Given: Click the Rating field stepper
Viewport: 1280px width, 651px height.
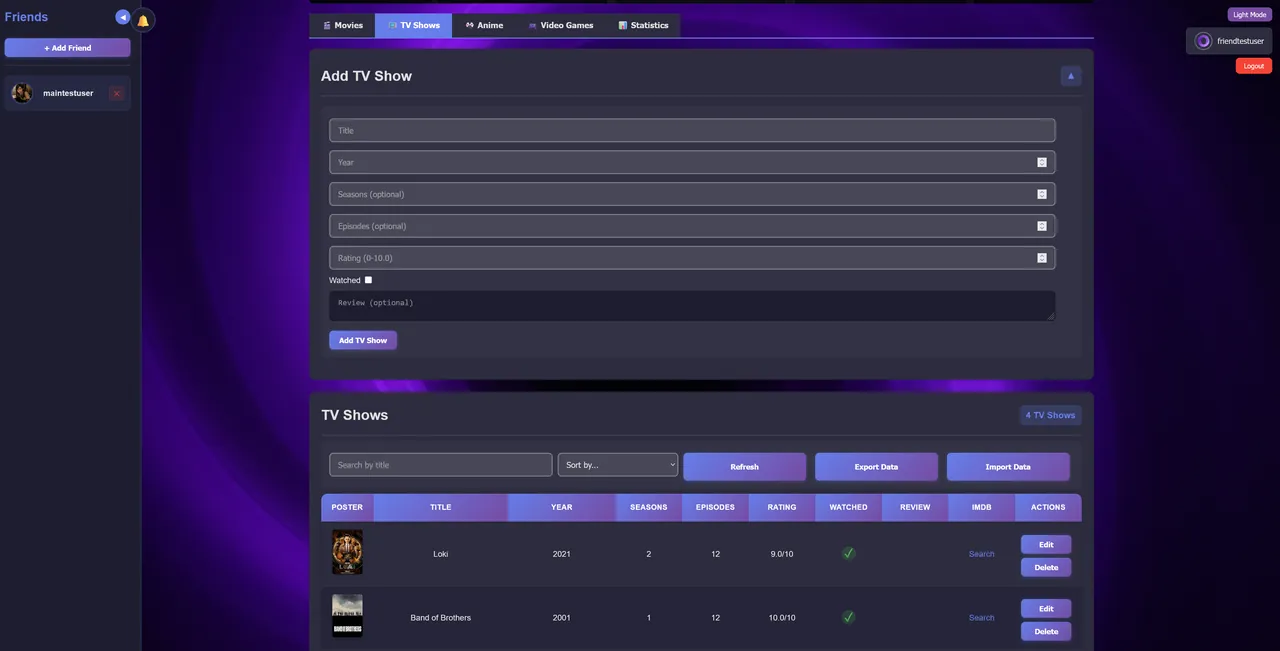Looking at the screenshot, I should (x=1042, y=258).
